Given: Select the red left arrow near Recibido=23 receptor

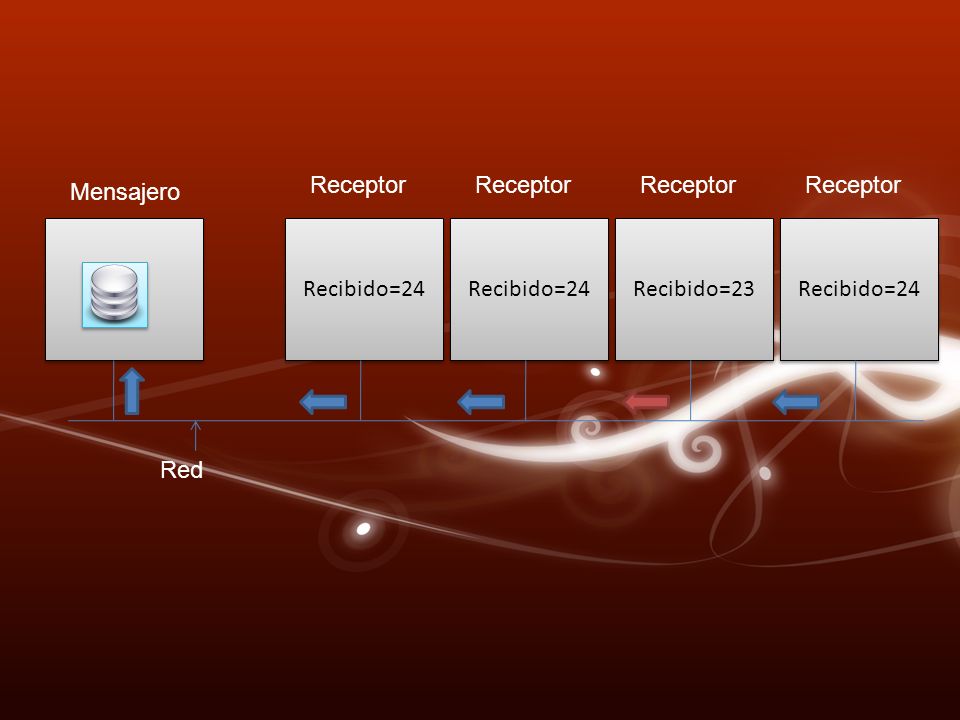Looking at the screenshot, I should 647,402.
